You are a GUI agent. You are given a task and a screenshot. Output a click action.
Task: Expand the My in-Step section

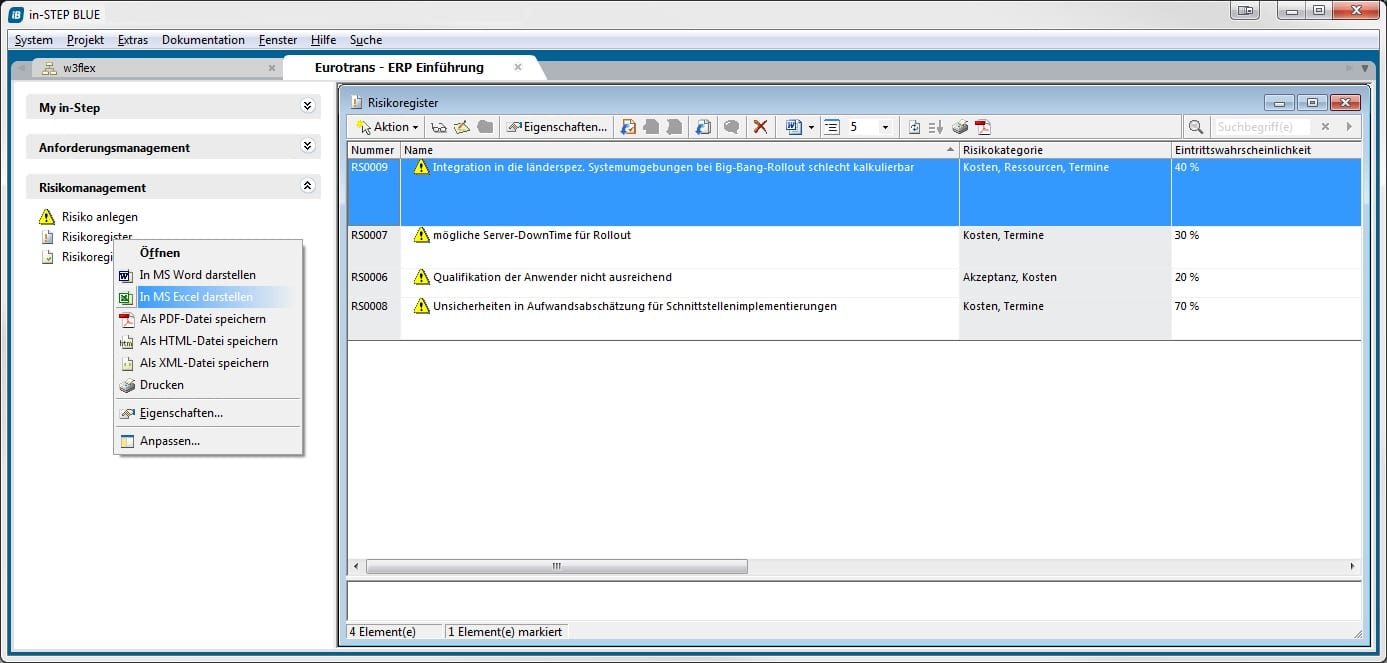tap(307, 107)
